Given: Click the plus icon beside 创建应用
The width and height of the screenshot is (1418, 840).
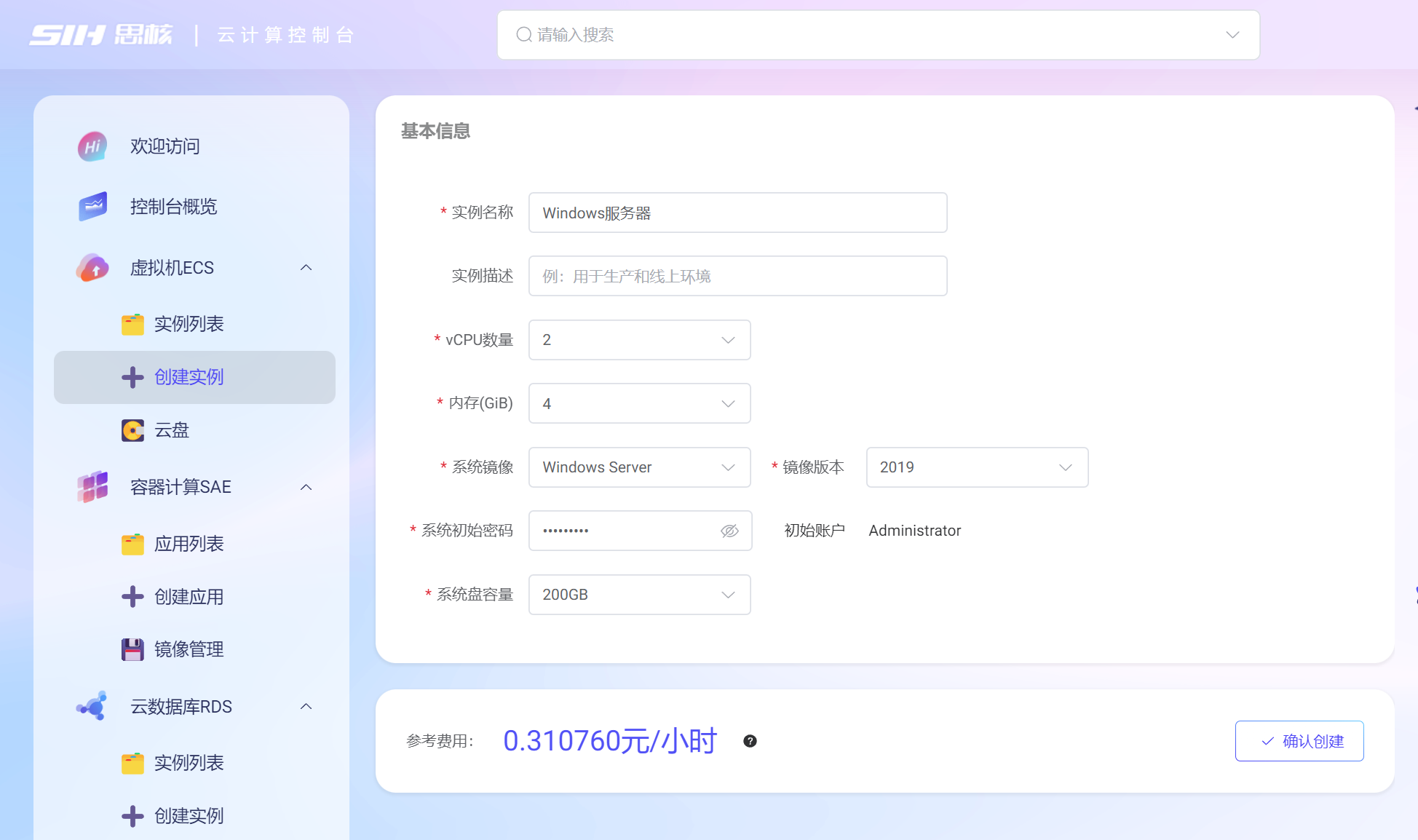Looking at the screenshot, I should [x=132, y=597].
